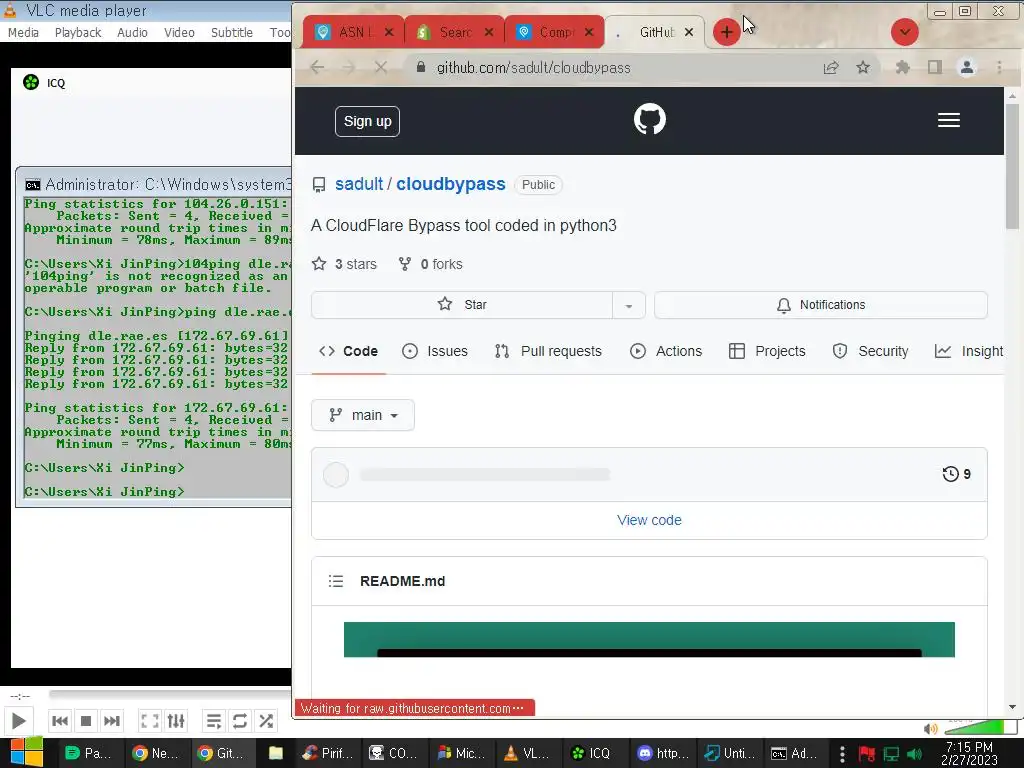Click the side panel icon in Chrome toolbar
This screenshot has width=1024, height=768.
click(935, 67)
